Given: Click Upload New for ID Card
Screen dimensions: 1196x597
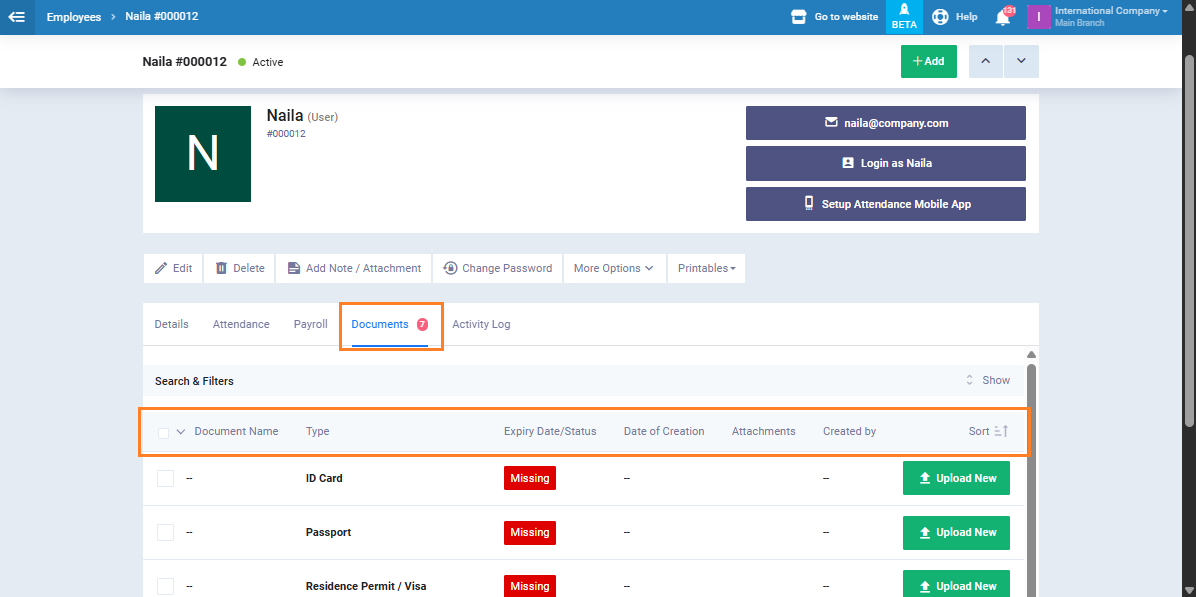Looking at the screenshot, I should pyautogui.click(x=956, y=478).
